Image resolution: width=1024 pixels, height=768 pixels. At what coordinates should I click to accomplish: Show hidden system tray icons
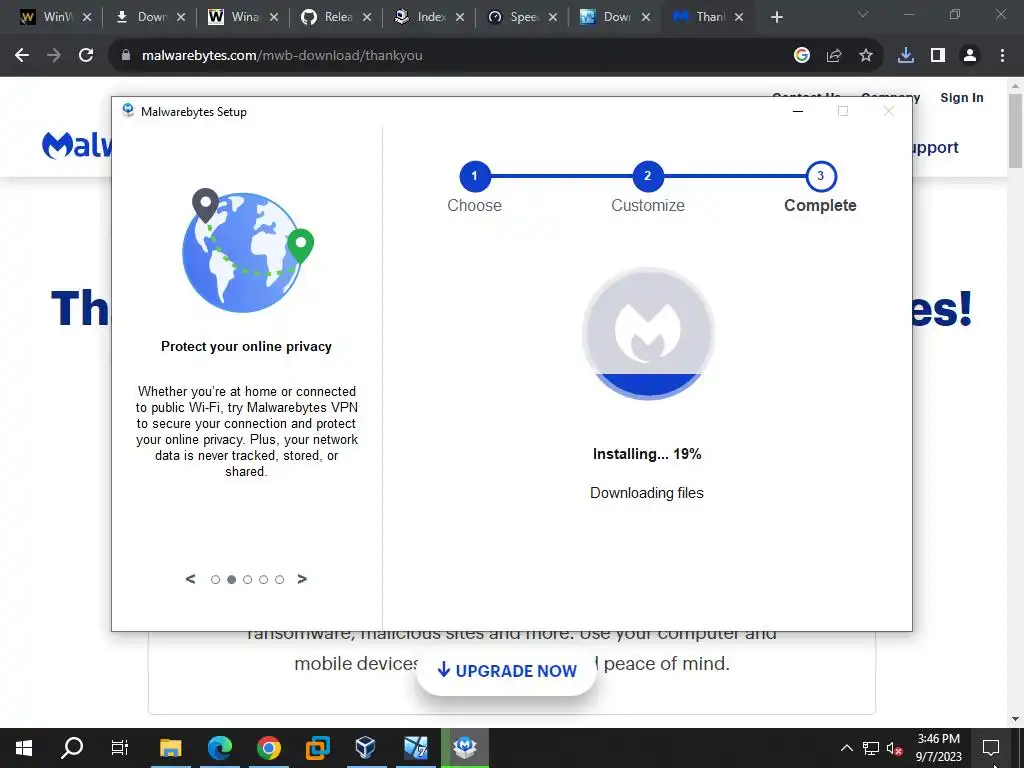click(846, 748)
